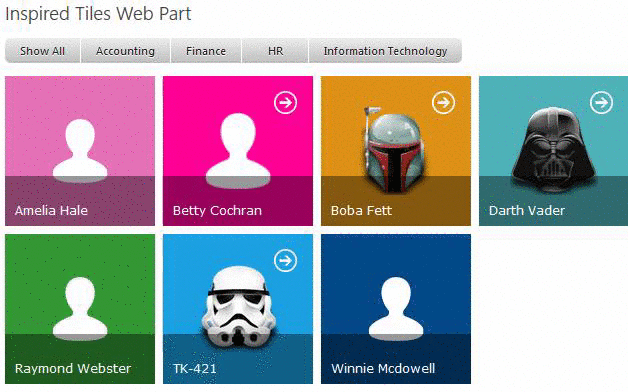The image size is (628, 392).
Task: Filter by Information Technology
Action: (385, 51)
